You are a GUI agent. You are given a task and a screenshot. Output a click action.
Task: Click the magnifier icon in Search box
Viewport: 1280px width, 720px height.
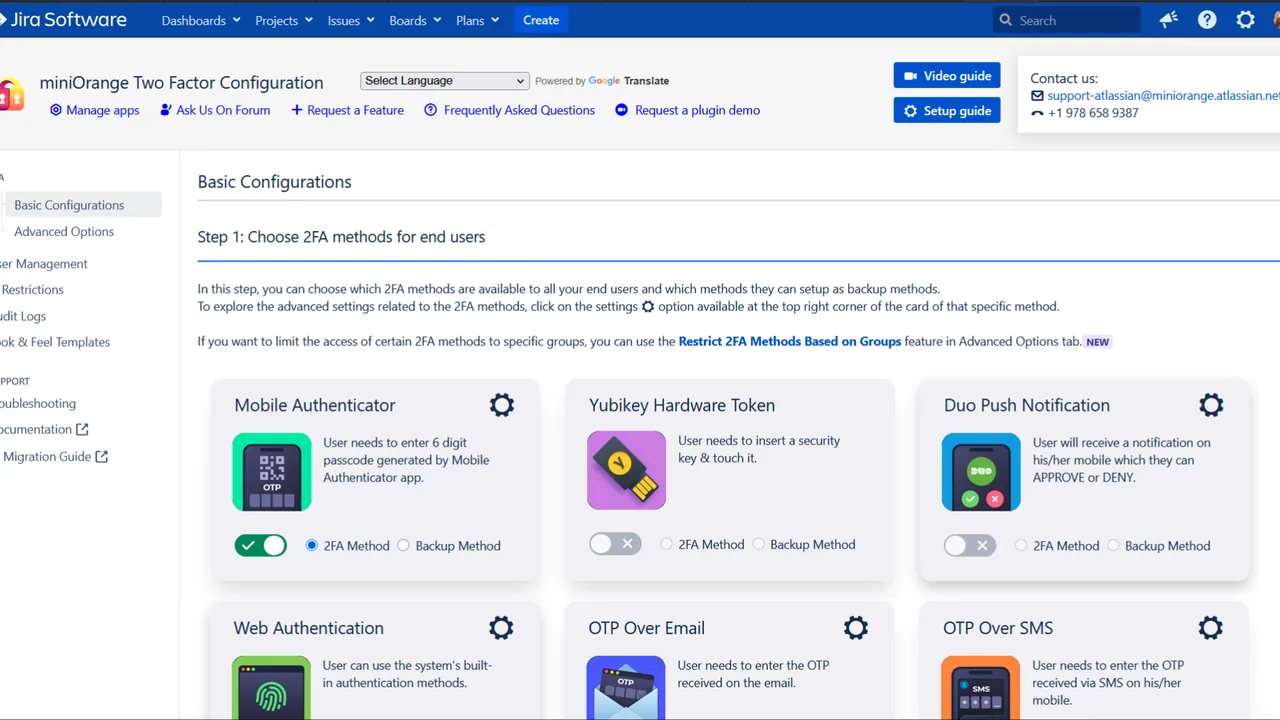pyautogui.click(x=1005, y=20)
